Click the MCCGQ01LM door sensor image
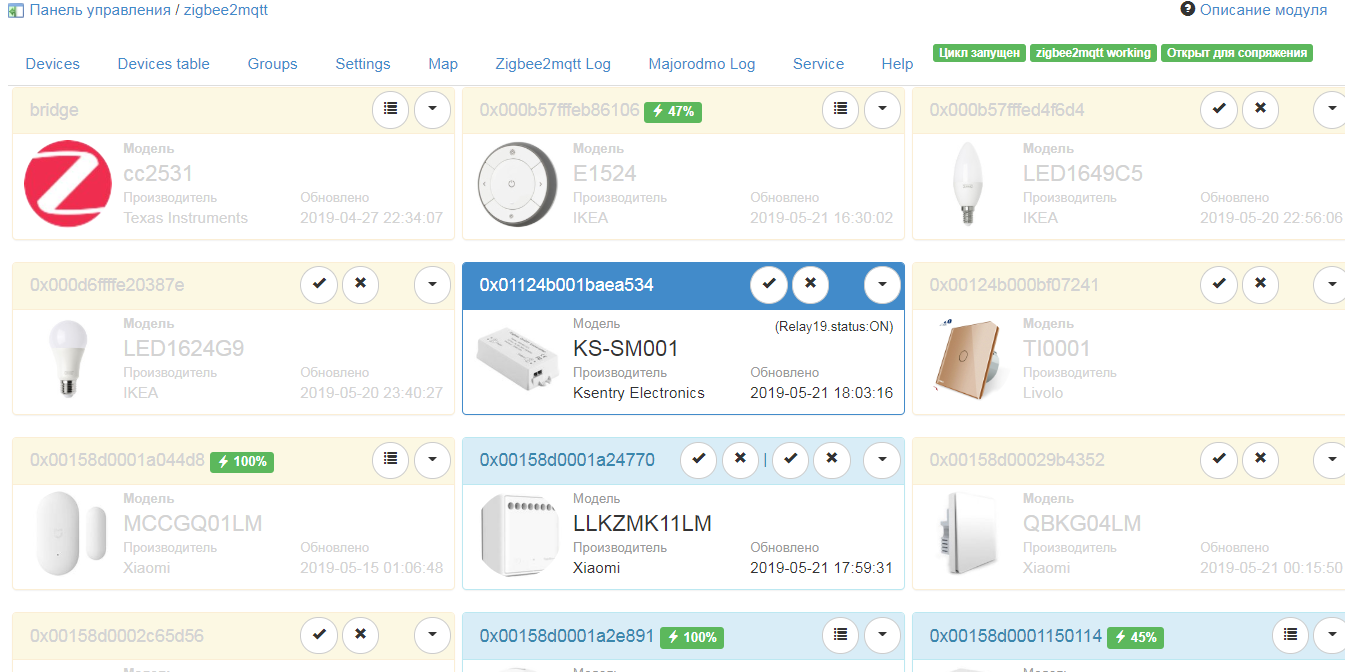The image size is (1345, 672). (x=70, y=535)
